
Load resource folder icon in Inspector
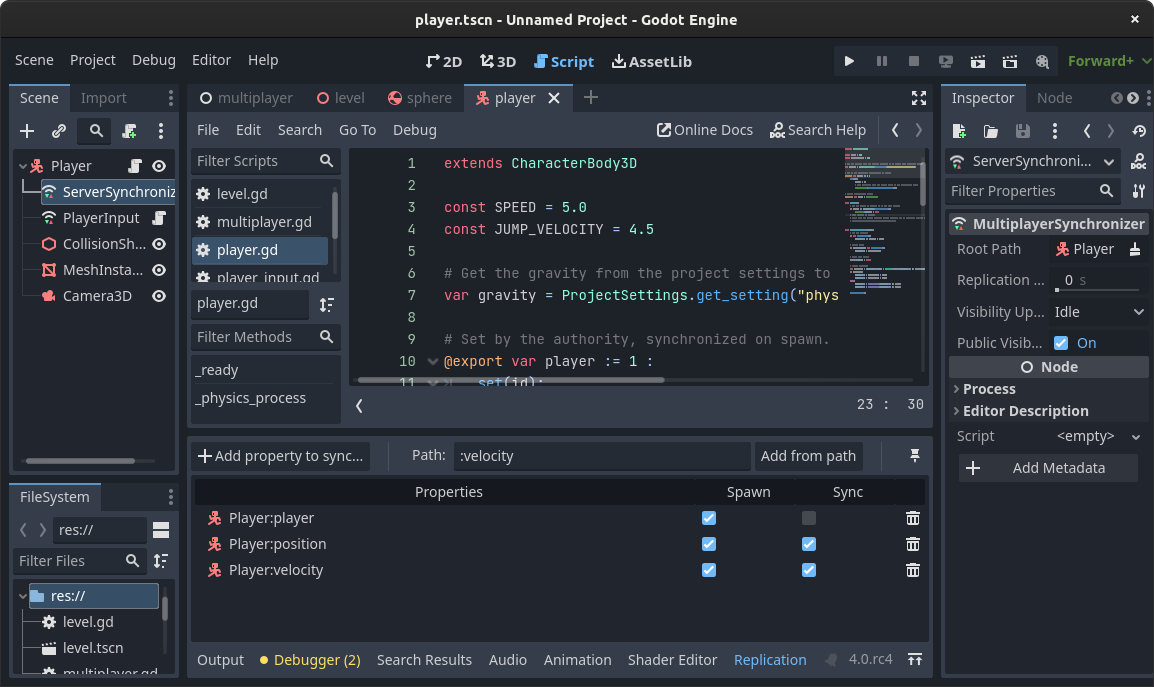click(991, 131)
